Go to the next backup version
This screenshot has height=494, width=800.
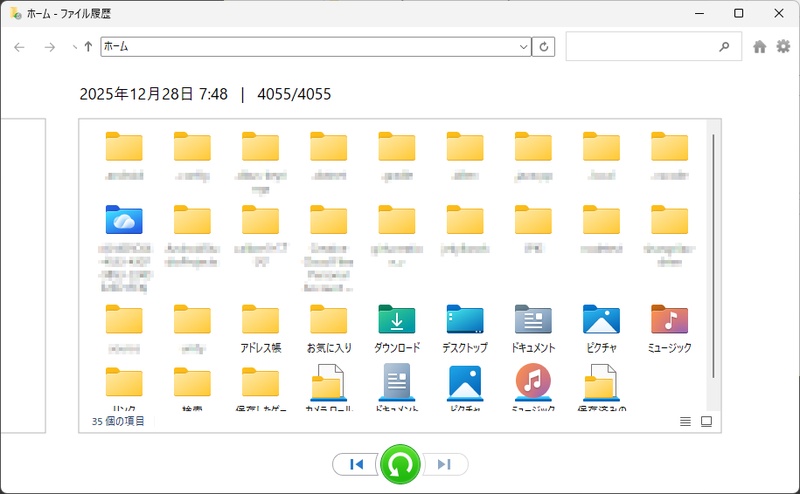445,464
